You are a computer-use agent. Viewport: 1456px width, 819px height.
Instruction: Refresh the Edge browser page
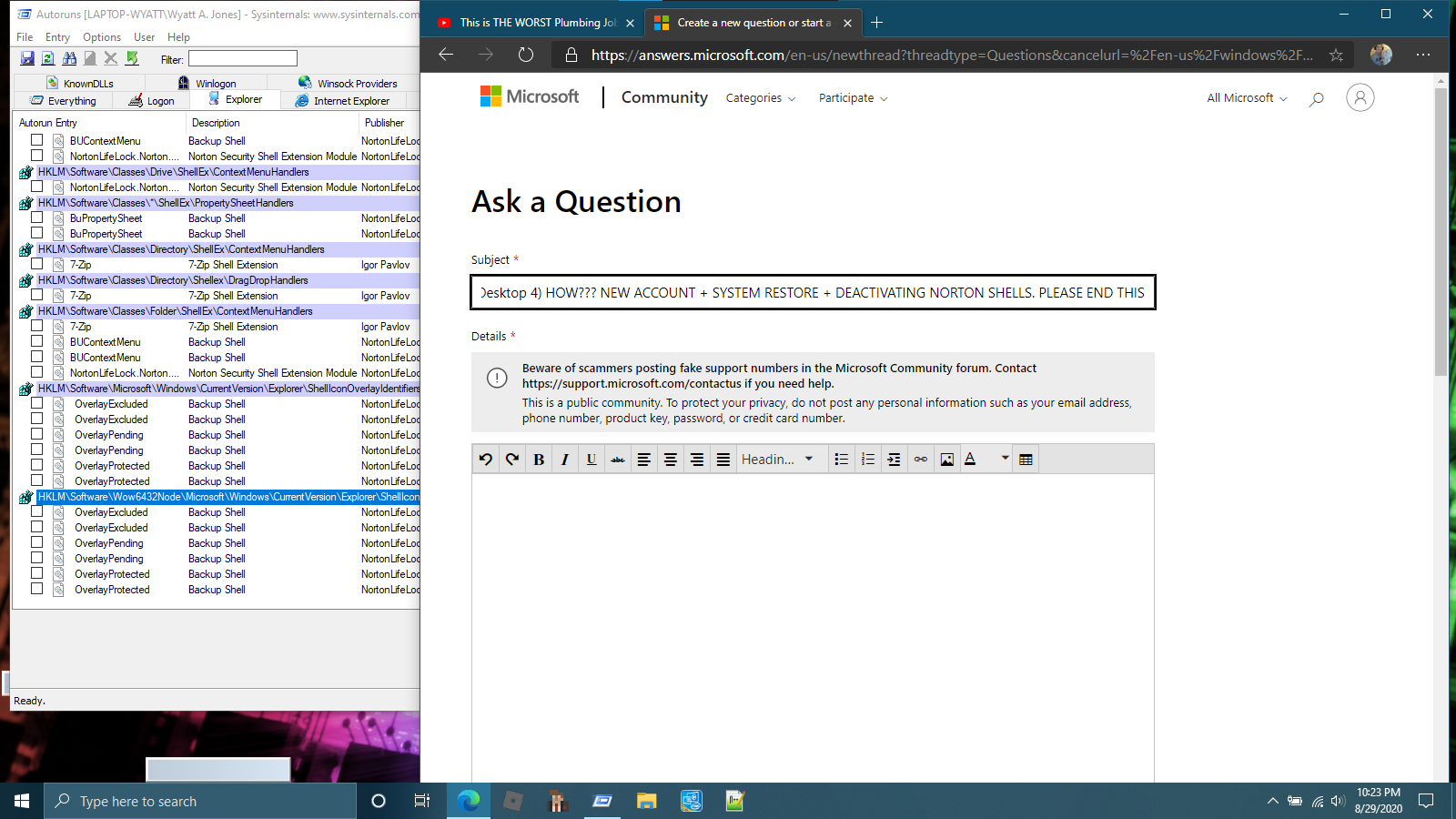point(526,55)
